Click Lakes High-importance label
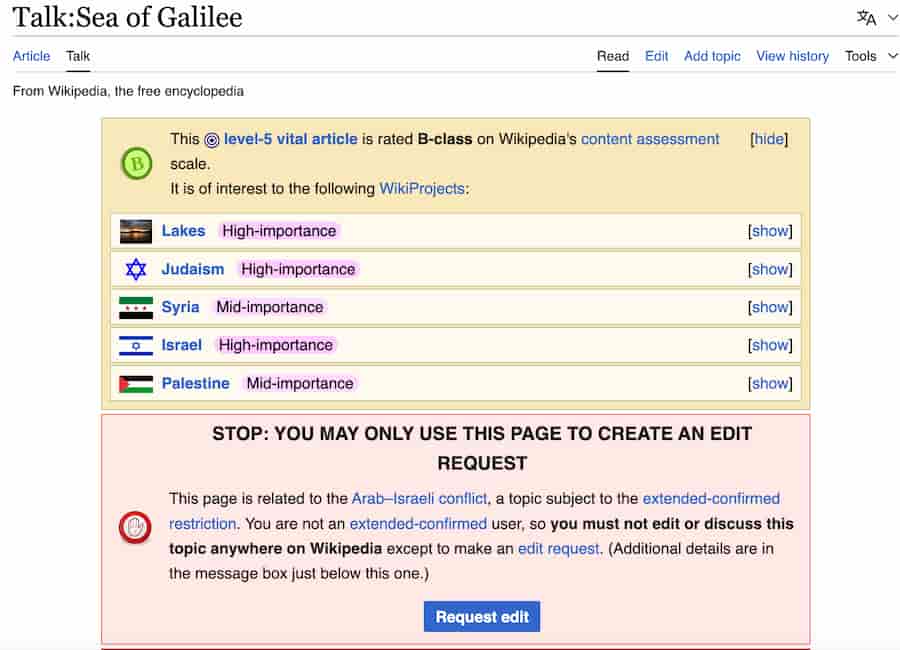 pos(280,231)
